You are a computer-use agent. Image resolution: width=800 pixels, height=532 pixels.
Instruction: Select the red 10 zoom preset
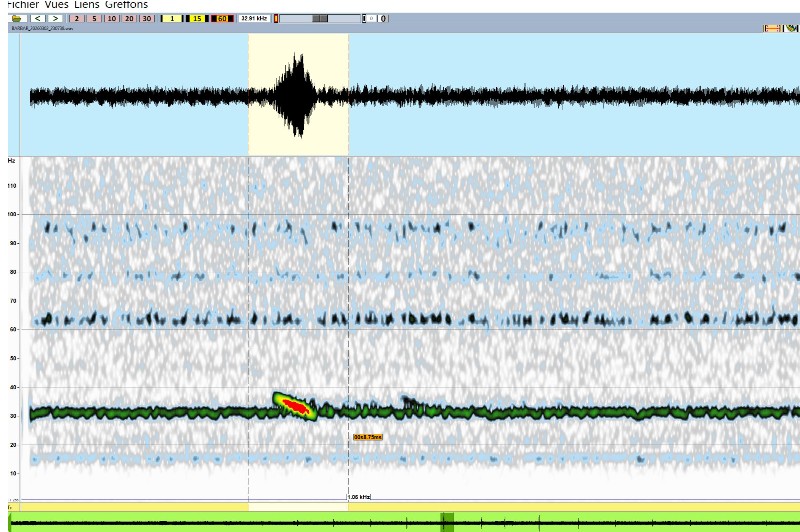click(111, 18)
